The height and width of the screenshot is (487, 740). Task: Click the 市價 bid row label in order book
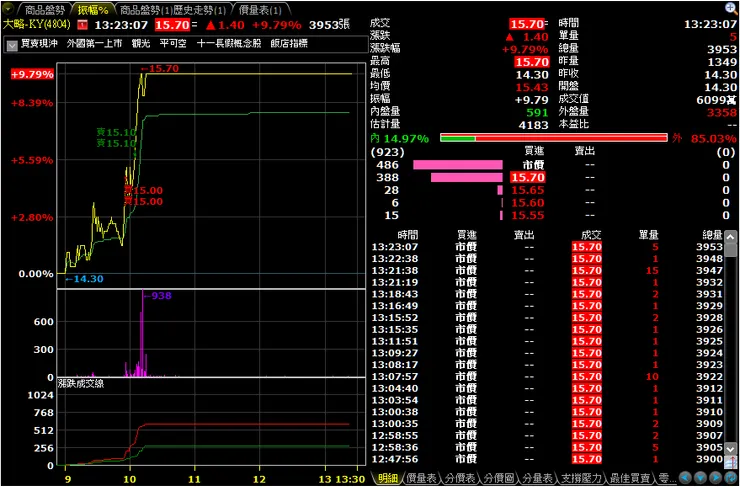[x=533, y=165]
